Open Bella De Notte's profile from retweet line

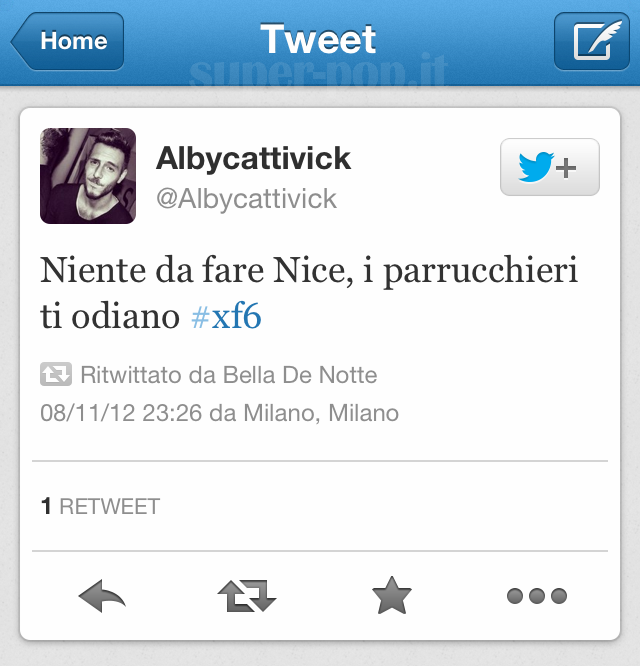(x=300, y=375)
